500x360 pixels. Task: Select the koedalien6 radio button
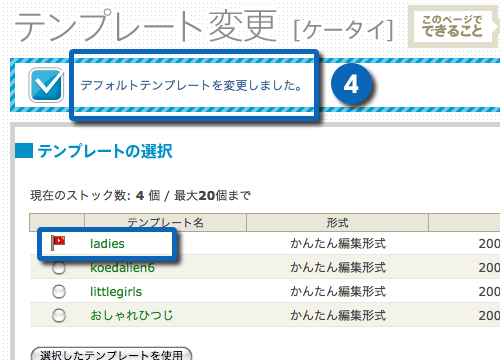click(59, 268)
